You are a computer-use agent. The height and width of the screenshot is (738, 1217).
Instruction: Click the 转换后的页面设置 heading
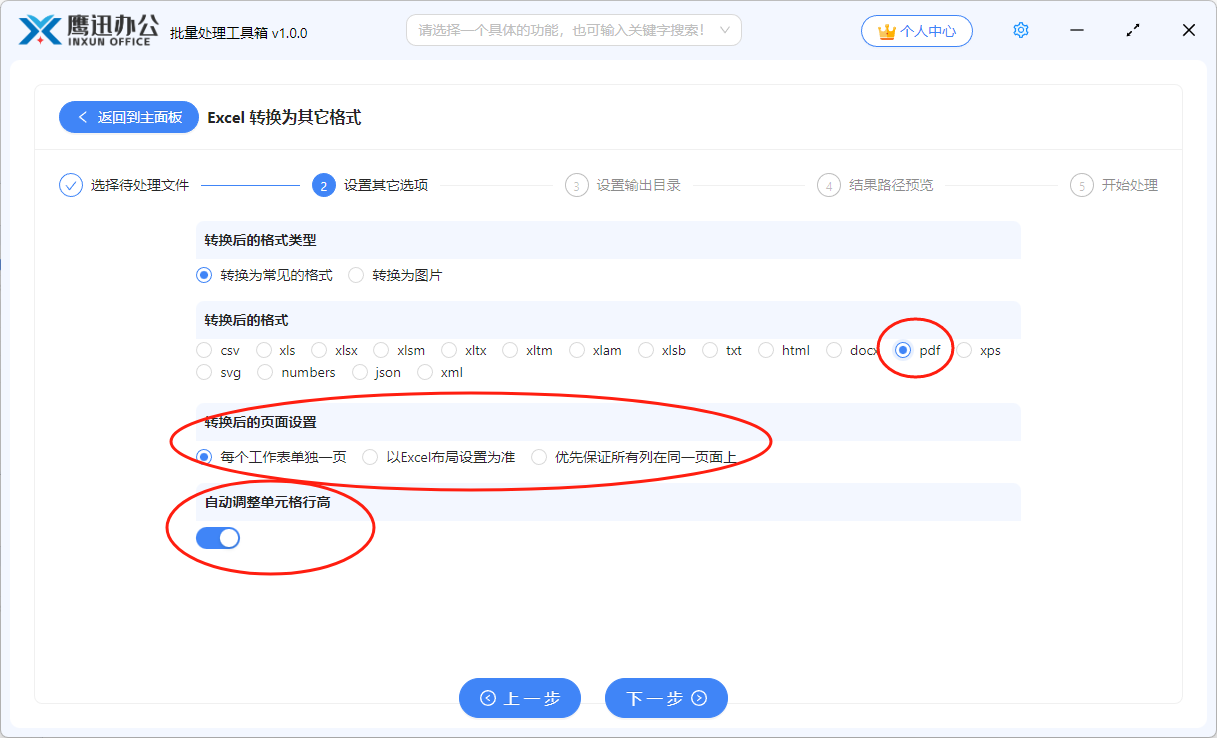click(x=261, y=422)
